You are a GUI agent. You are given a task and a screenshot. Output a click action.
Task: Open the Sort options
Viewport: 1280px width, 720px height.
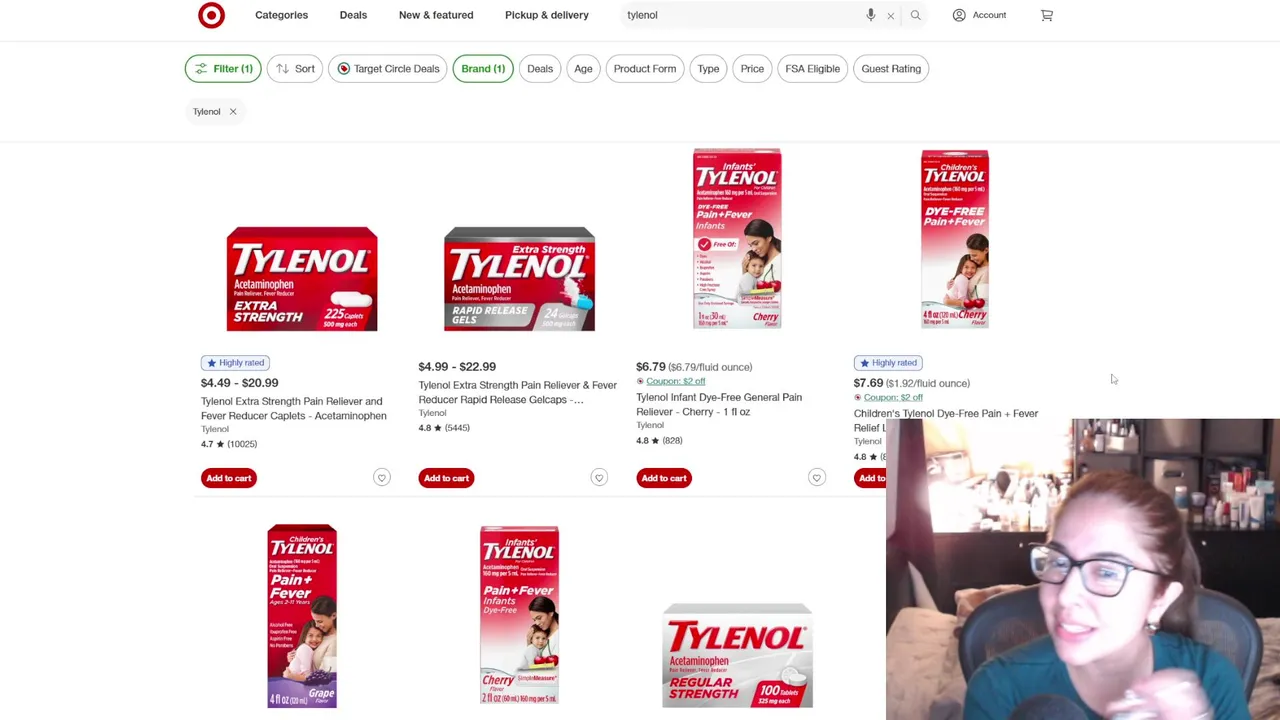(x=295, y=69)
